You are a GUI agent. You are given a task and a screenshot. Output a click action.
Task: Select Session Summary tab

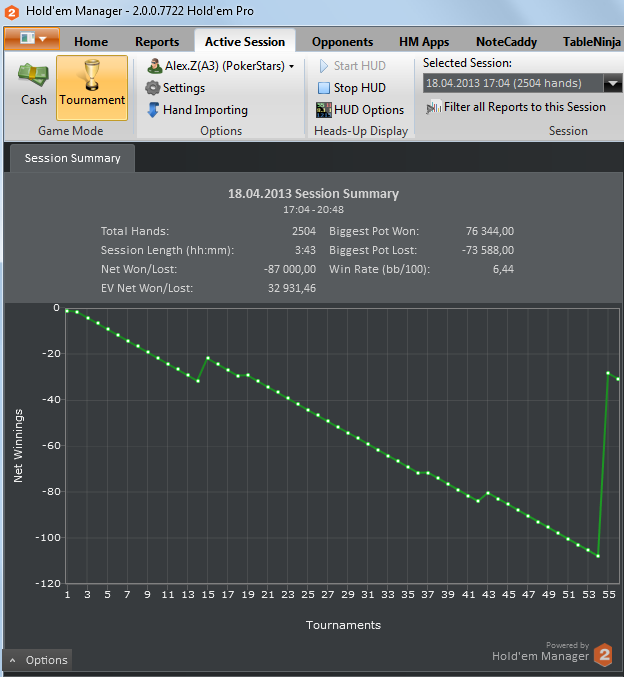72,158
